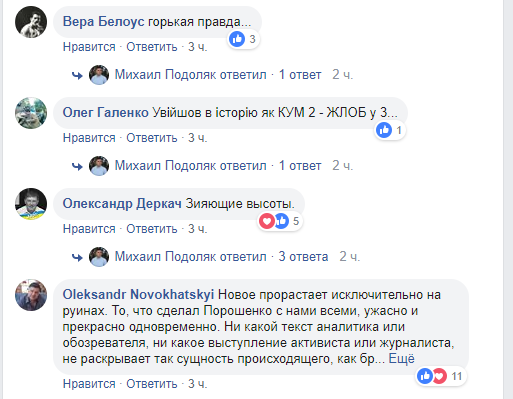The height and width of the screenshot is (399, 513).
Task: Expand the full comment with the Ещё link
Action: point(402,359)
